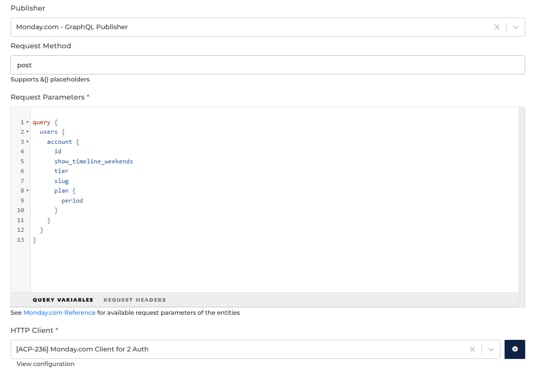Image resolution: width=552 pixels, height=376 pixels.
Task: Switch to the Request Headers tab
Action: (x=134, y=300)
